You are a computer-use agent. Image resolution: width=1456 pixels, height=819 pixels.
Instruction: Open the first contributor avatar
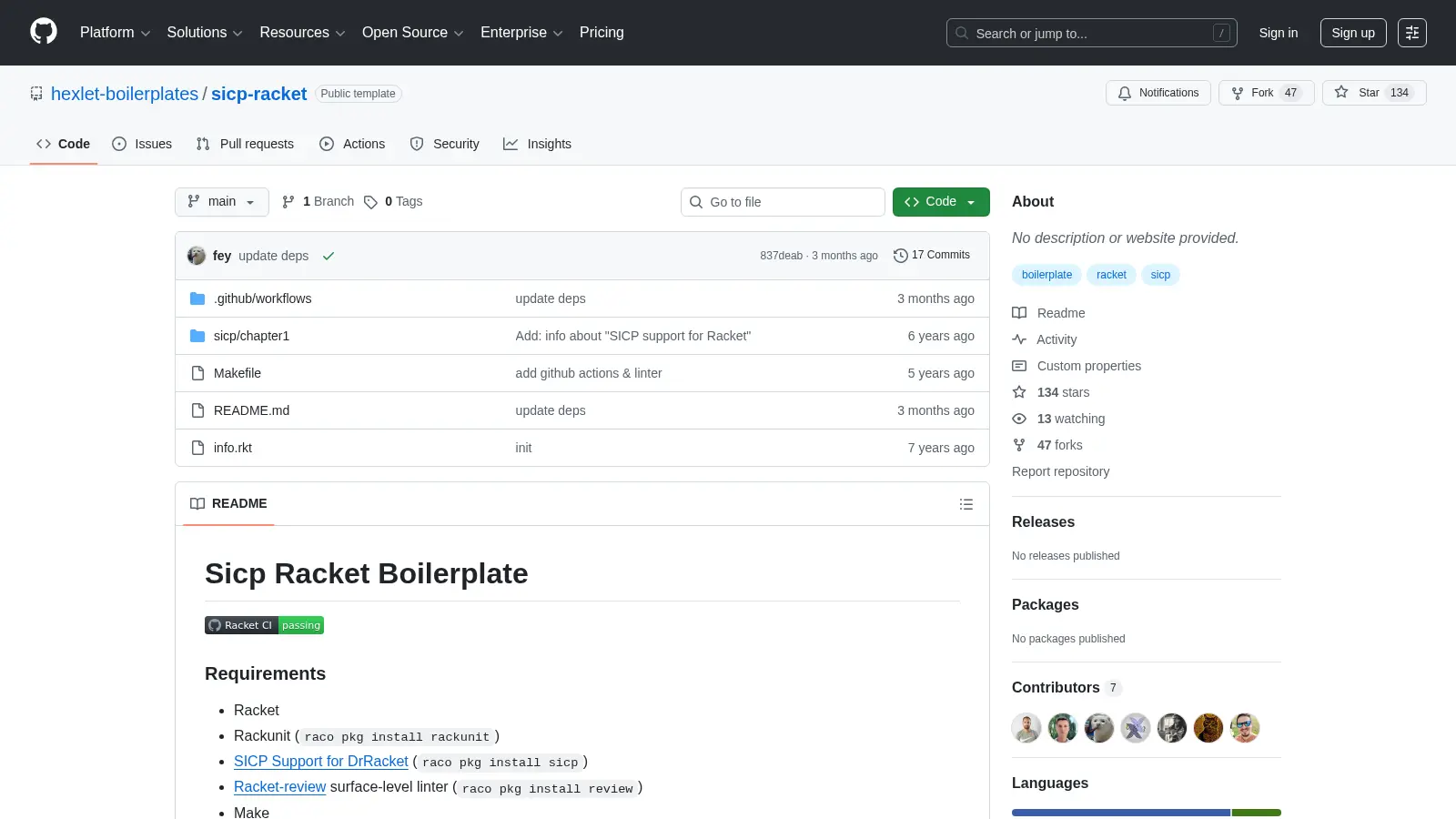point(1026,728)
